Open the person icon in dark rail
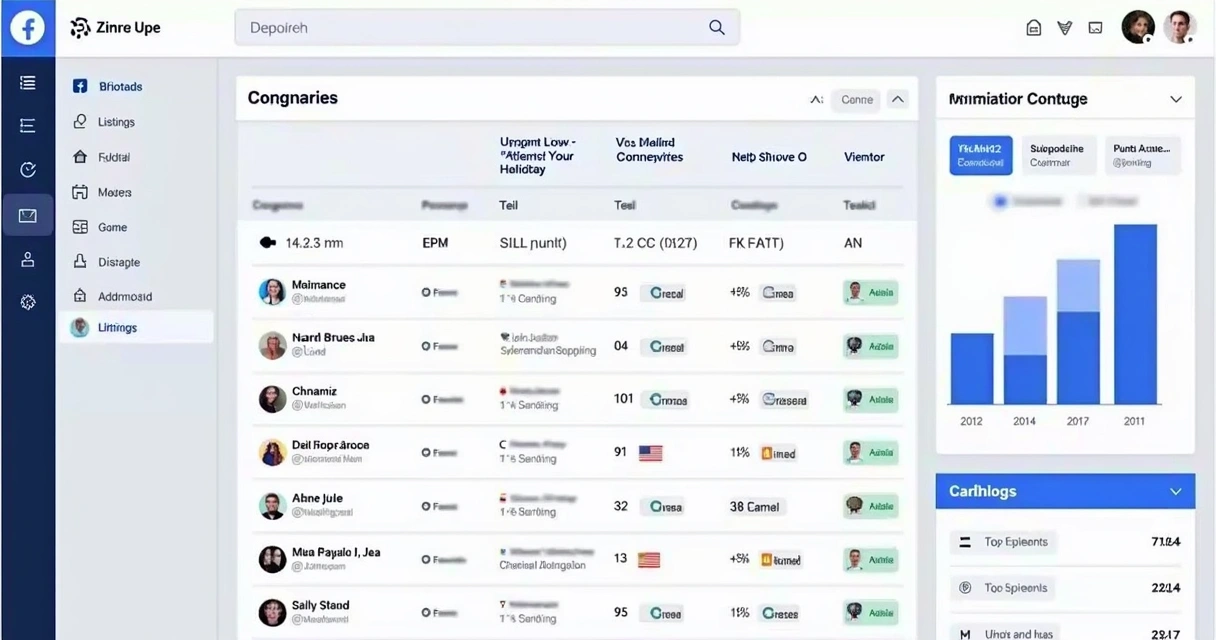1216x640 pixels. (28, 259)
